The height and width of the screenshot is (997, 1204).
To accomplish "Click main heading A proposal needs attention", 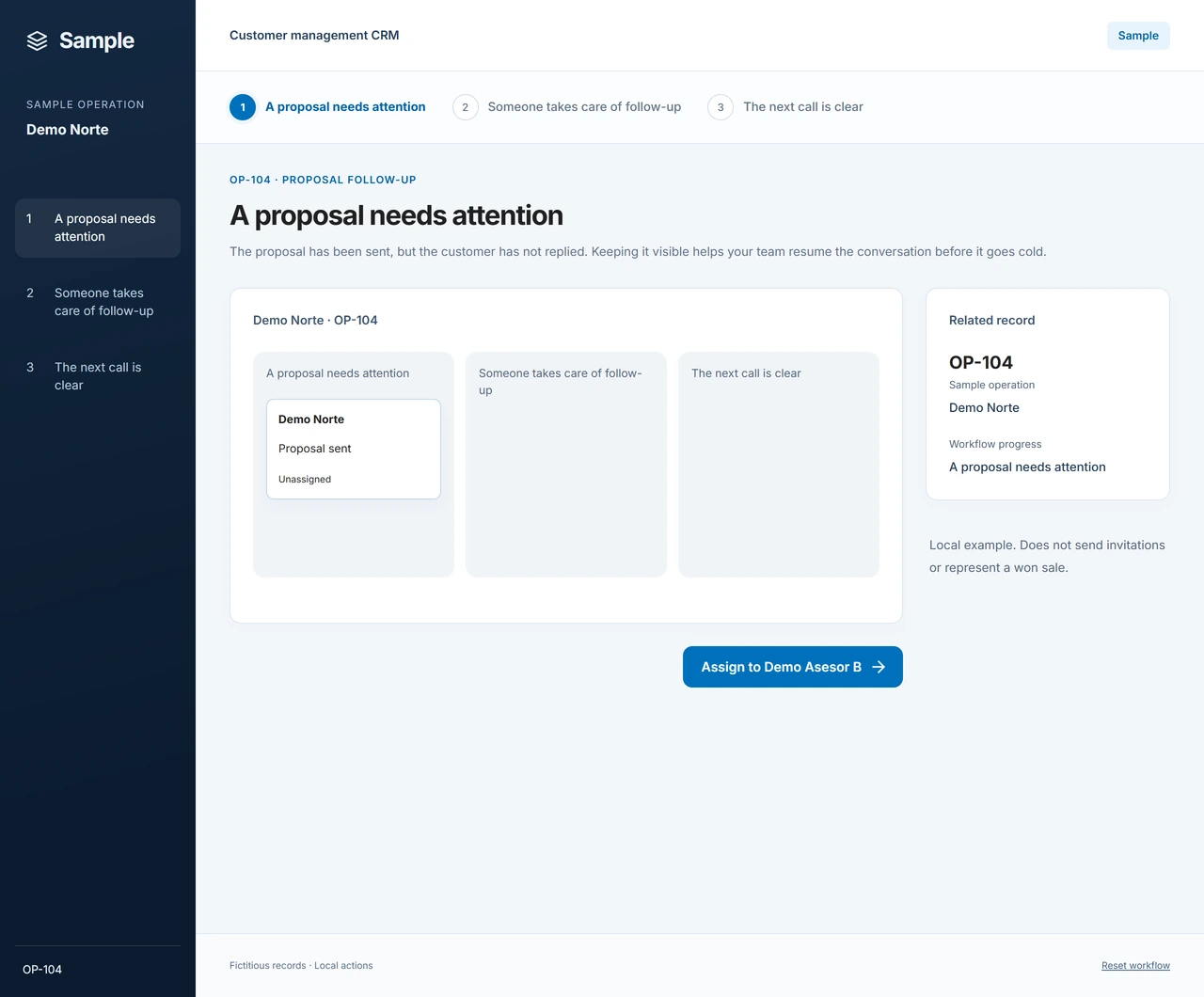I will click(x=397, y=215).
